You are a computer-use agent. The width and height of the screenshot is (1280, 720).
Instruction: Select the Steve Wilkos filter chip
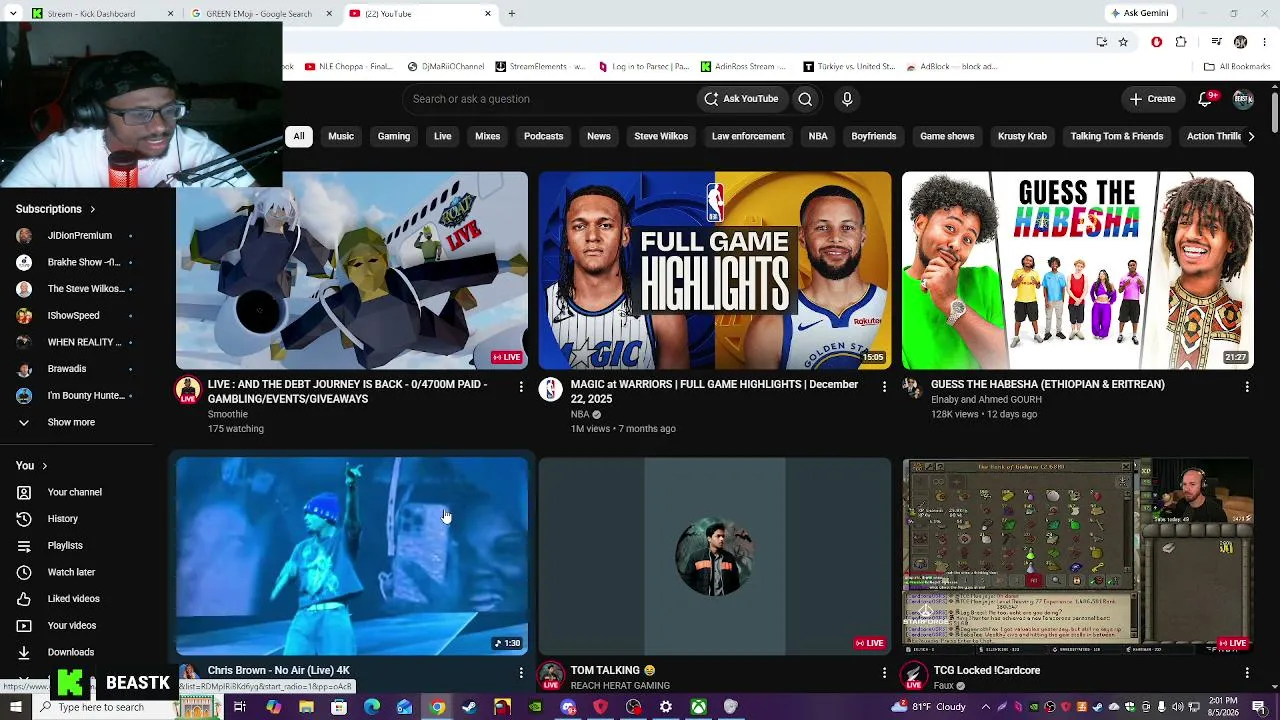[x=661, y=136]
